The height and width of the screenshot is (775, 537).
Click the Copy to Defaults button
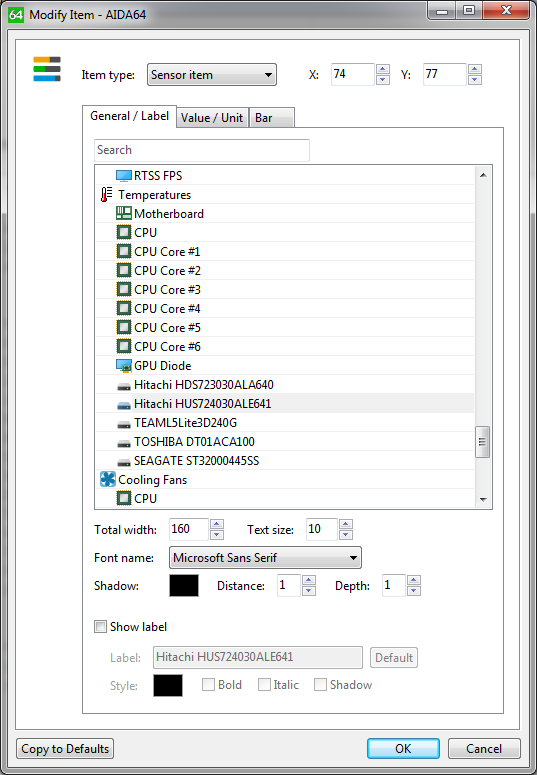[65, 749]
